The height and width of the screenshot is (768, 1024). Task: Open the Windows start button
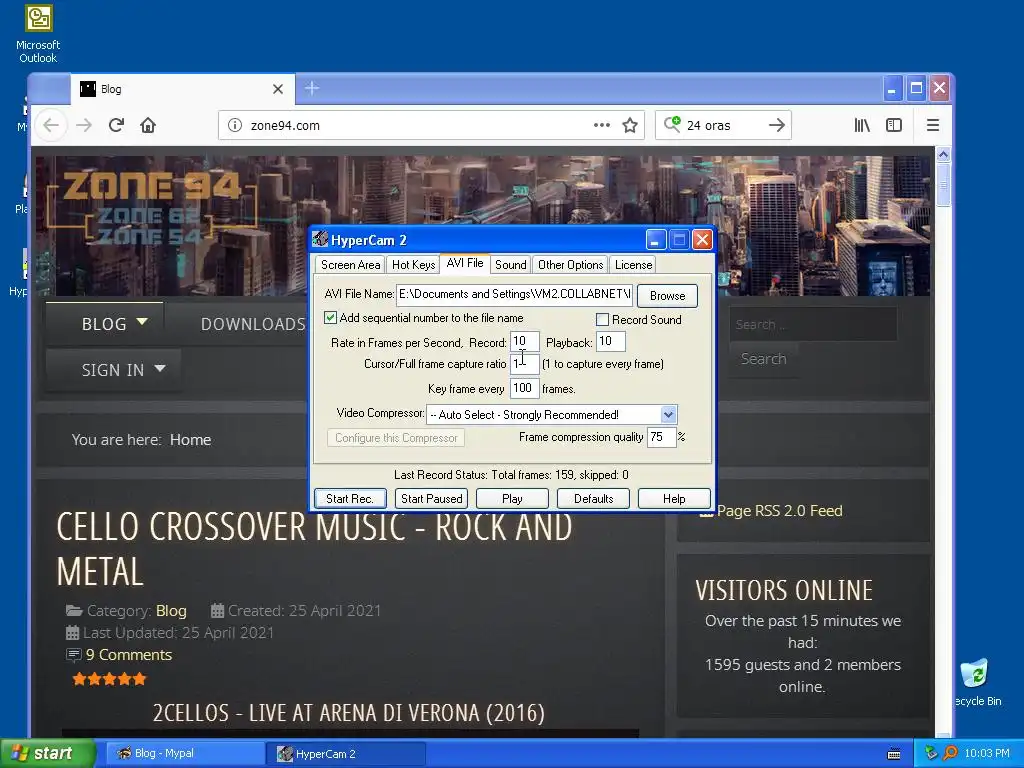point(47,754)
